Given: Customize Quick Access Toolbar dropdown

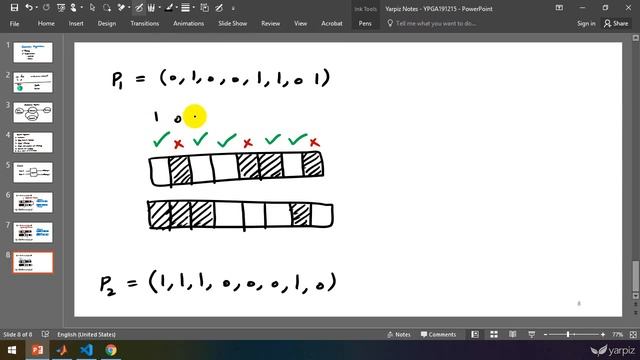Looking at the screenshot, I should click(233, 8).
